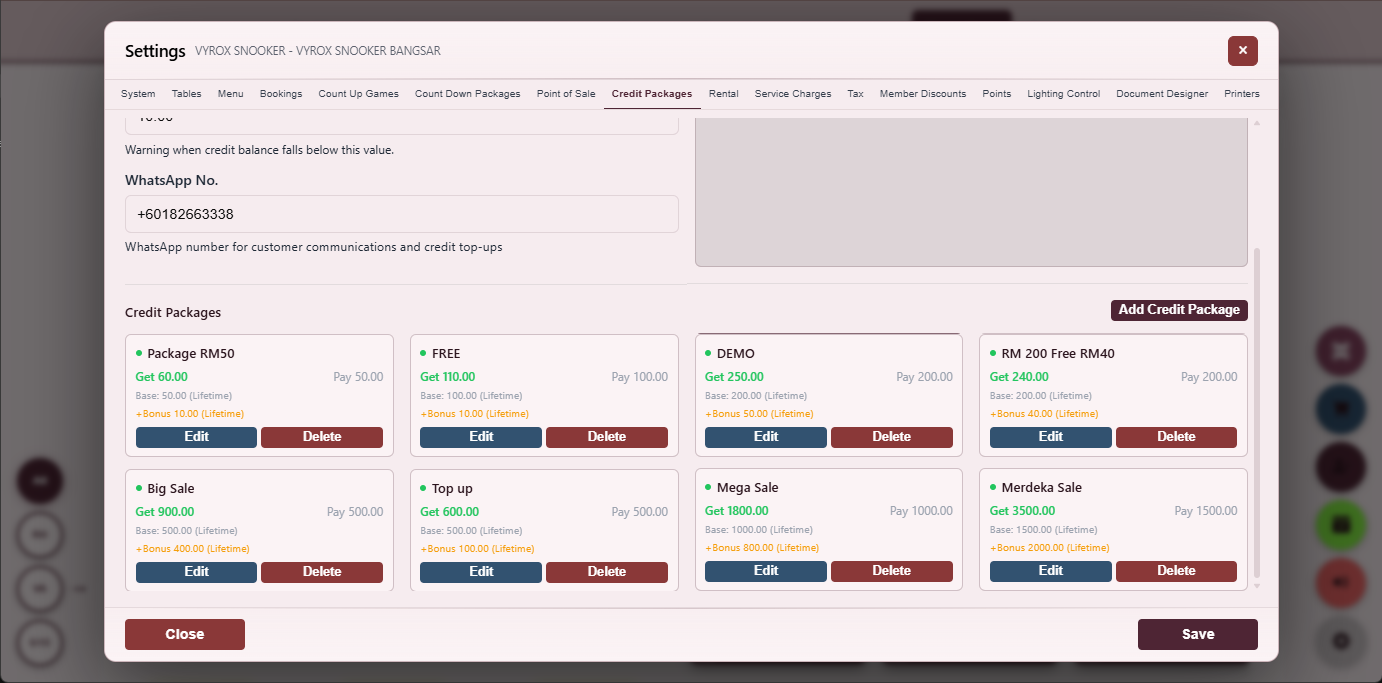Switch to the Tables tab
Viewport: 1382px width, 683px height.
coord(187,94)
